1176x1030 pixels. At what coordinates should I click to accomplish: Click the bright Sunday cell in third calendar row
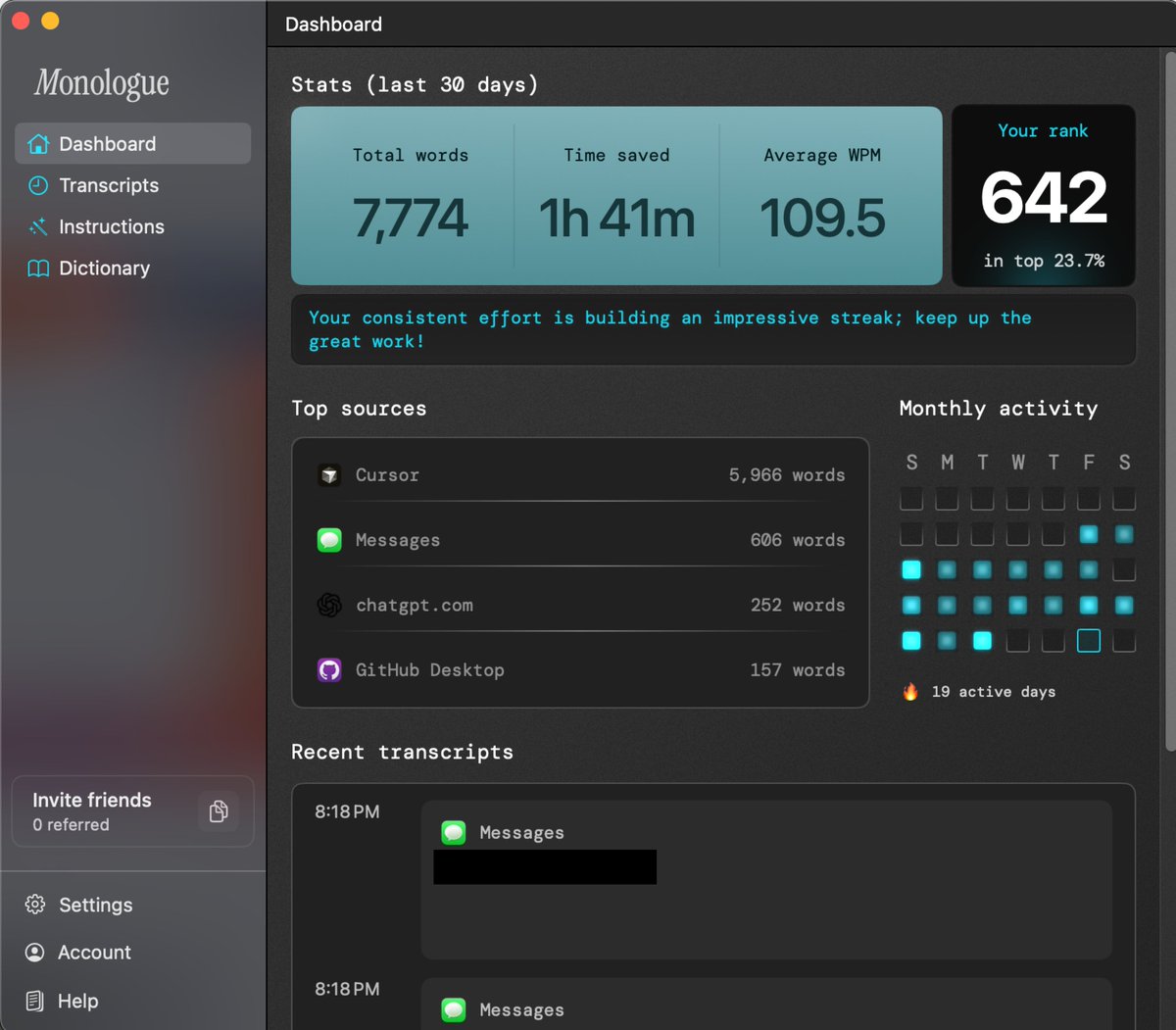pos(911,569)
